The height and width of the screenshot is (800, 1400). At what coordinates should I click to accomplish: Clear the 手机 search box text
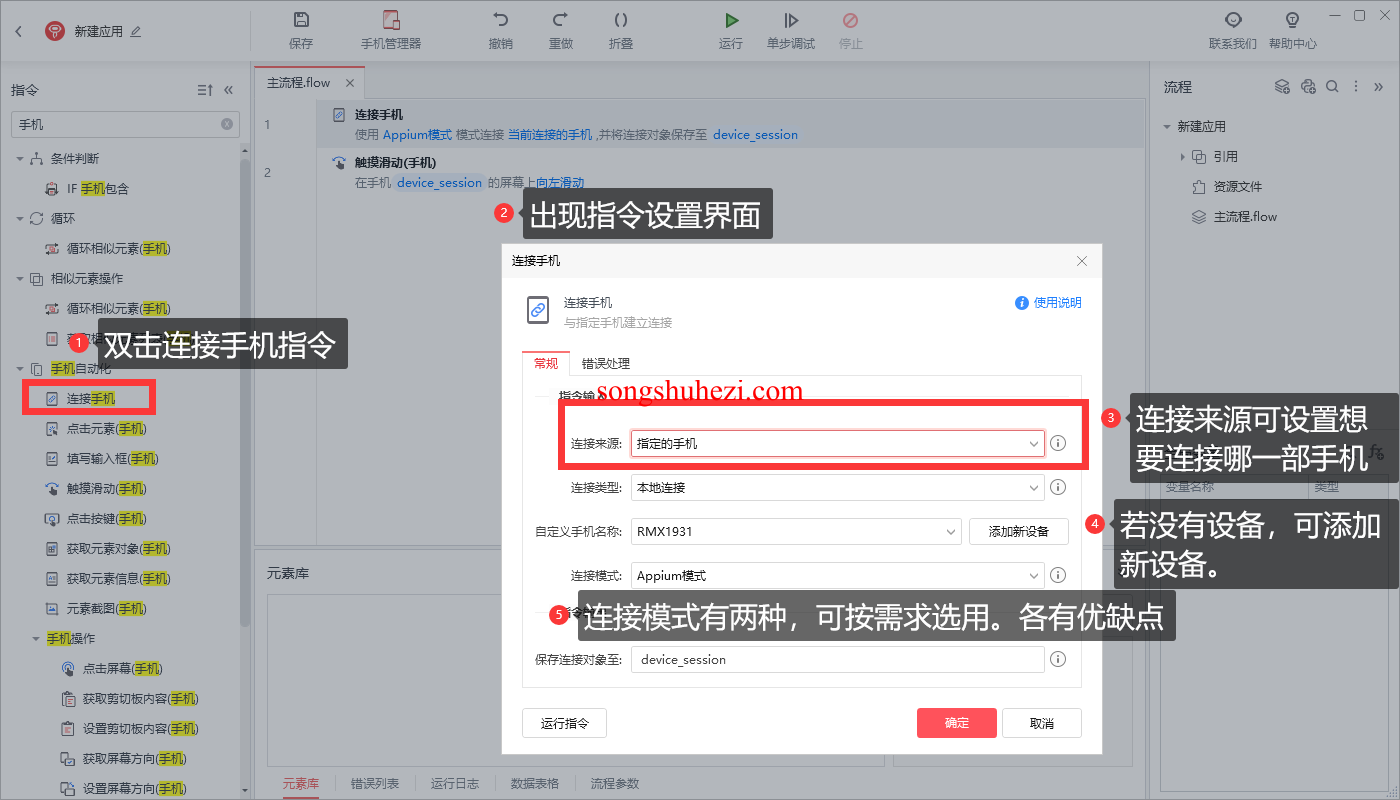pyautogui.click(x=227, y=124)
